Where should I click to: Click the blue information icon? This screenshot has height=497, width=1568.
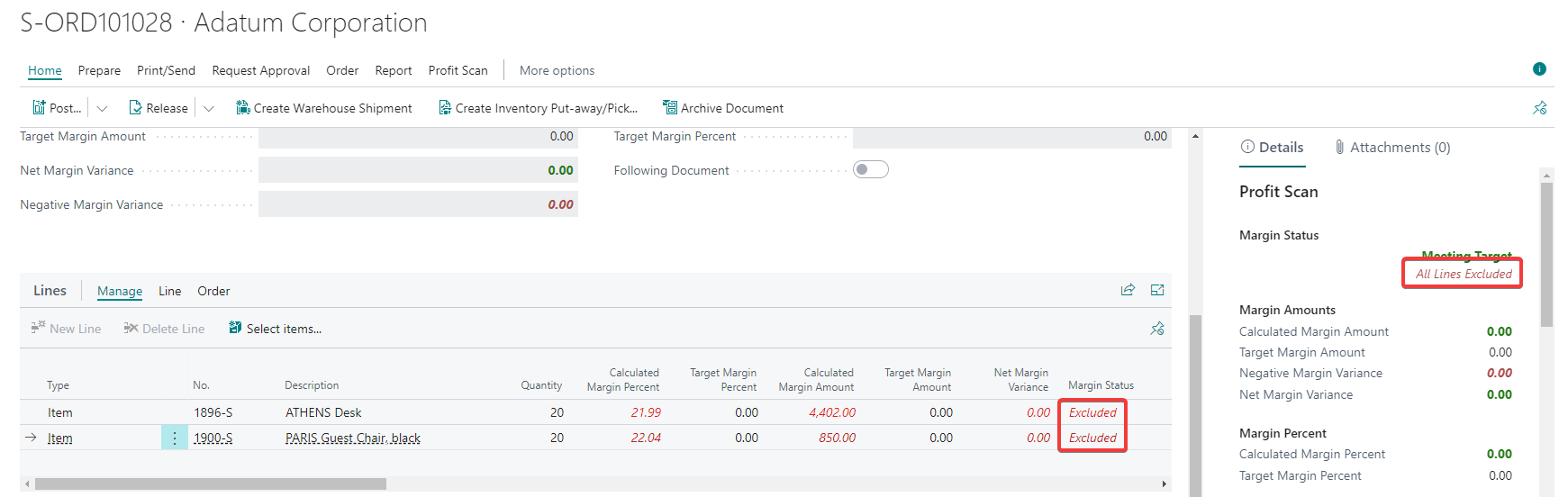tap(1539, 69)
